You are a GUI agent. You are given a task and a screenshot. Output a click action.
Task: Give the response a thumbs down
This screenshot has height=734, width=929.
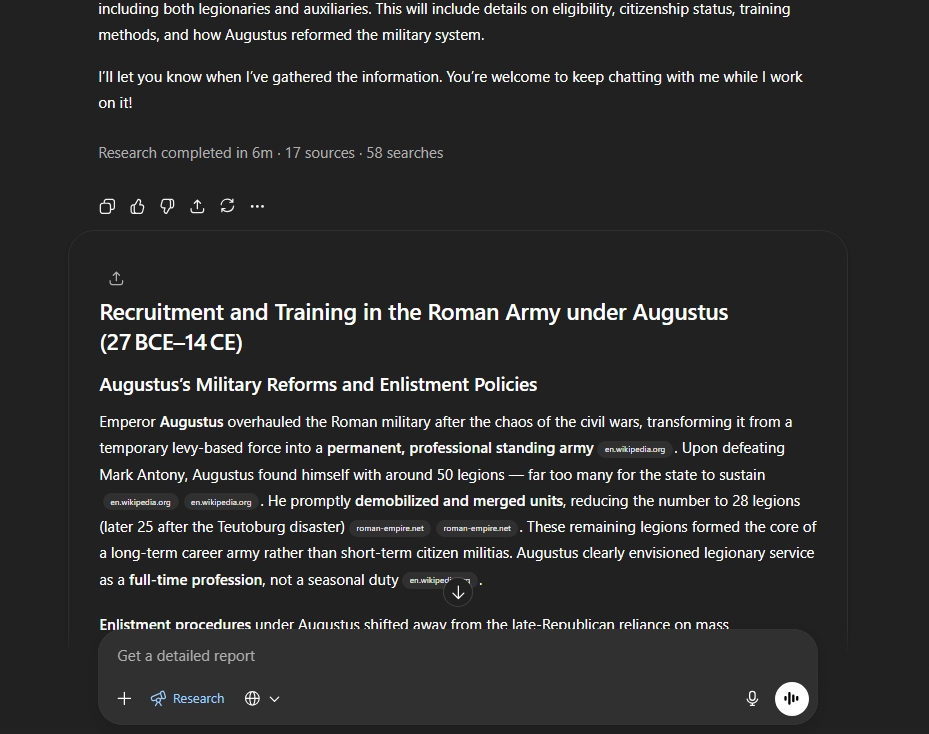(x=167, y=206)
